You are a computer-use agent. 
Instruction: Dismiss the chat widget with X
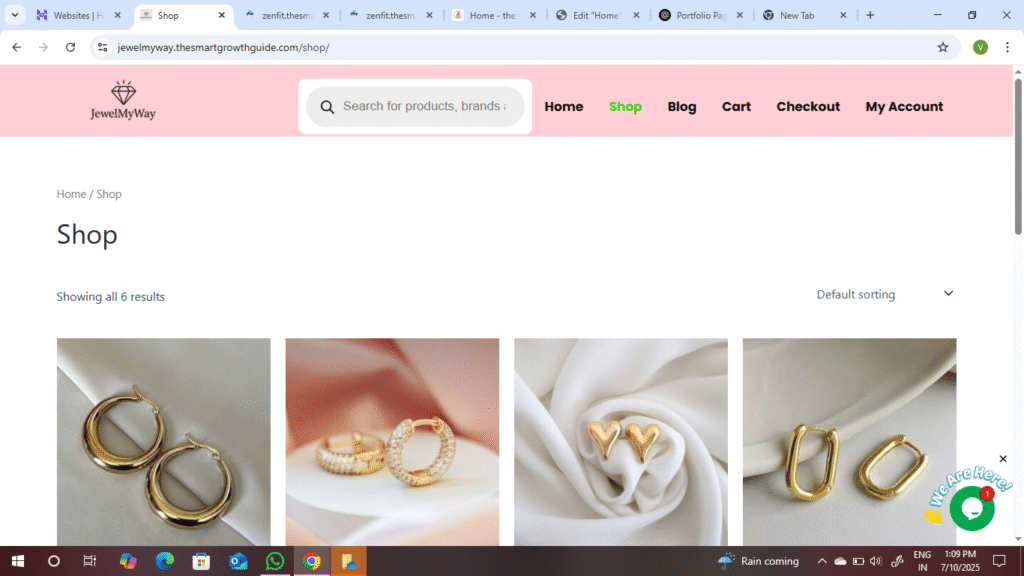tap(1003, 459)
